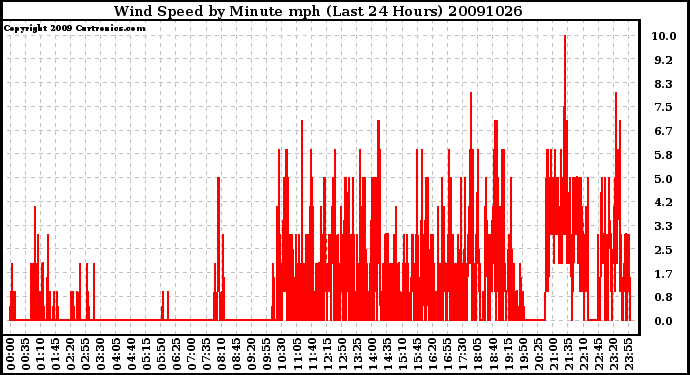
Task: Click the 01:10 time label
Action: [x=41, y=354]
